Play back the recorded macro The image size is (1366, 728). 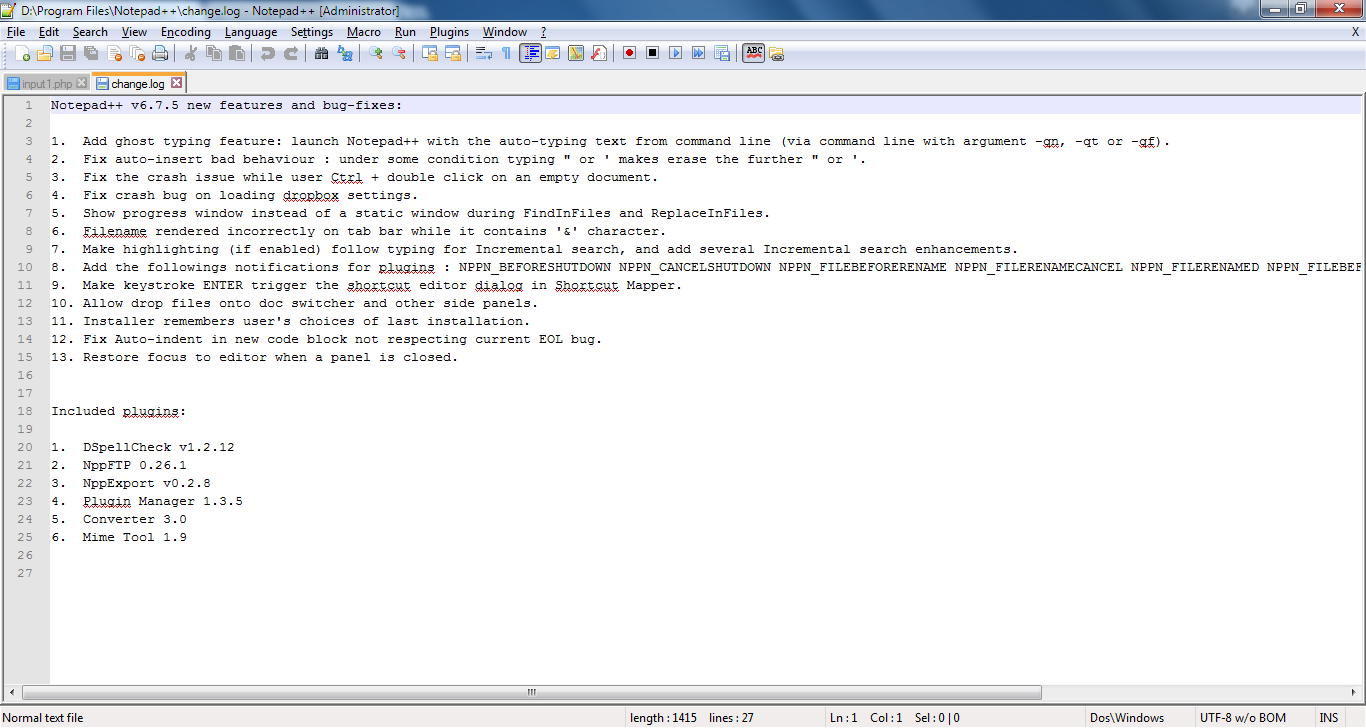pyautogui.click(x=676, y=53)
